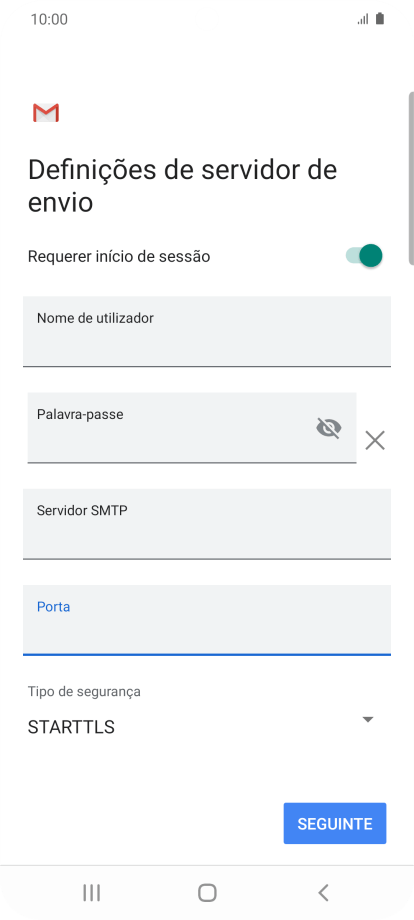Focus the Porta input field
Viewport: 414px width, 920px height.
click(x=207, y=620)
